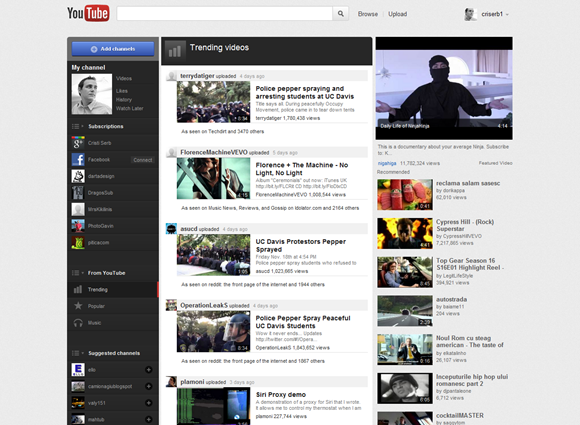Play UC Davis Protestors Pepper Sprayed thumbnail
Viewport: 580px width, 425px height.
click(x=213, y=255)
